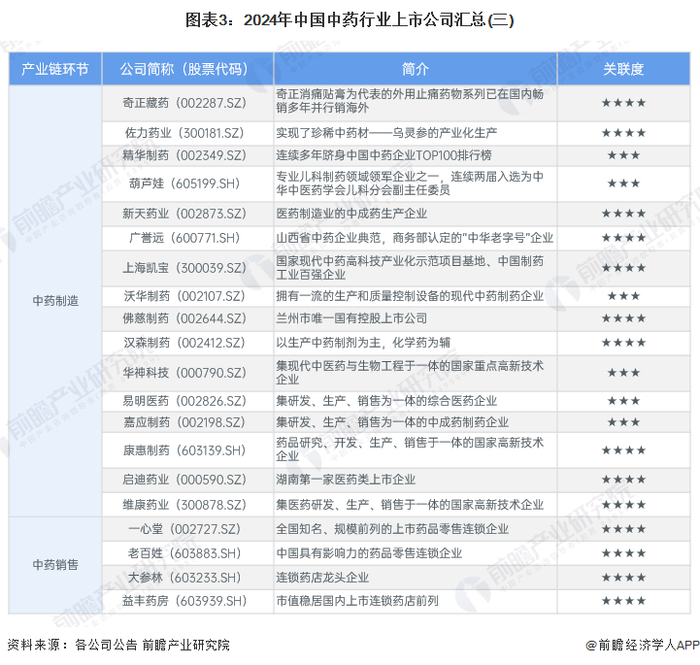Image resolution: width=700 pixels, height=665 pixels.
Task: Click the 山西省中药企业典范 description
Action: (415, 238)
